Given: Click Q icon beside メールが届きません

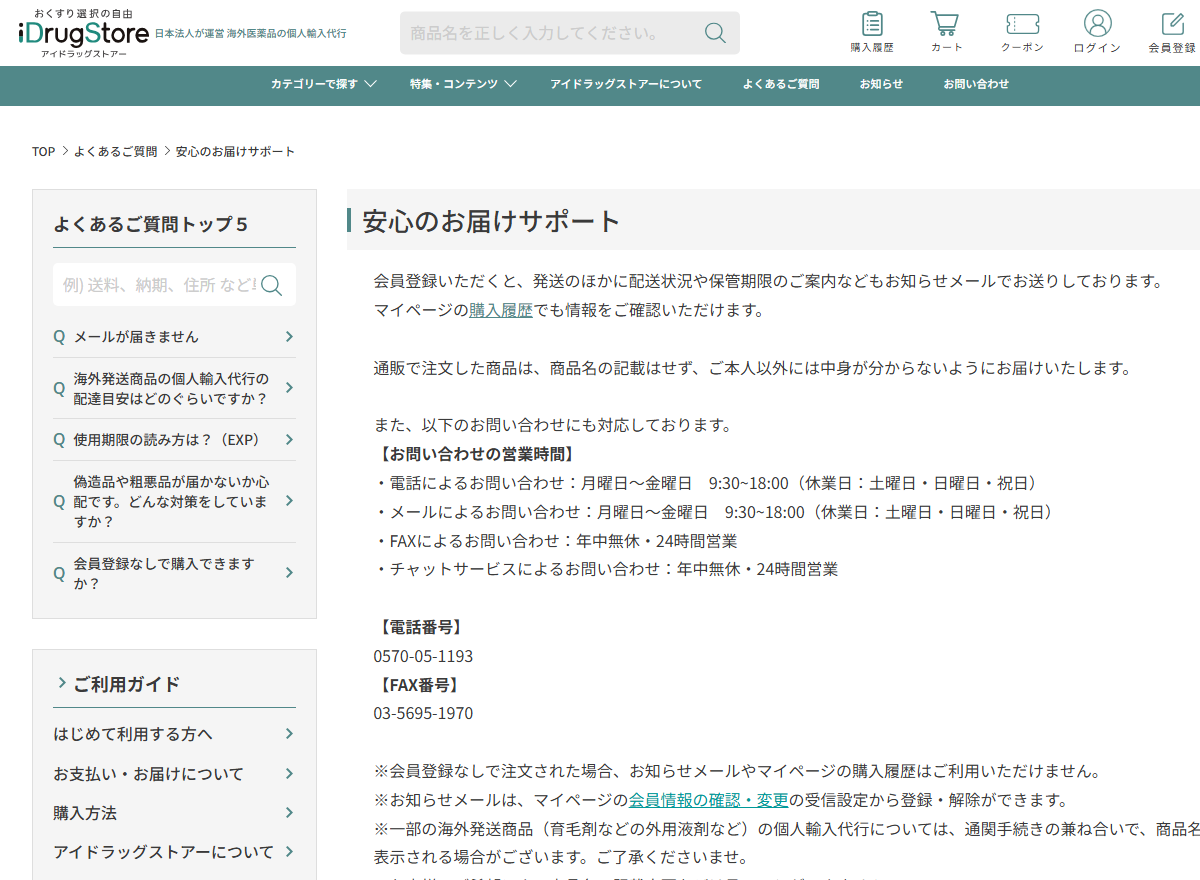Looking at the screenshot, I should pos(59,337).
